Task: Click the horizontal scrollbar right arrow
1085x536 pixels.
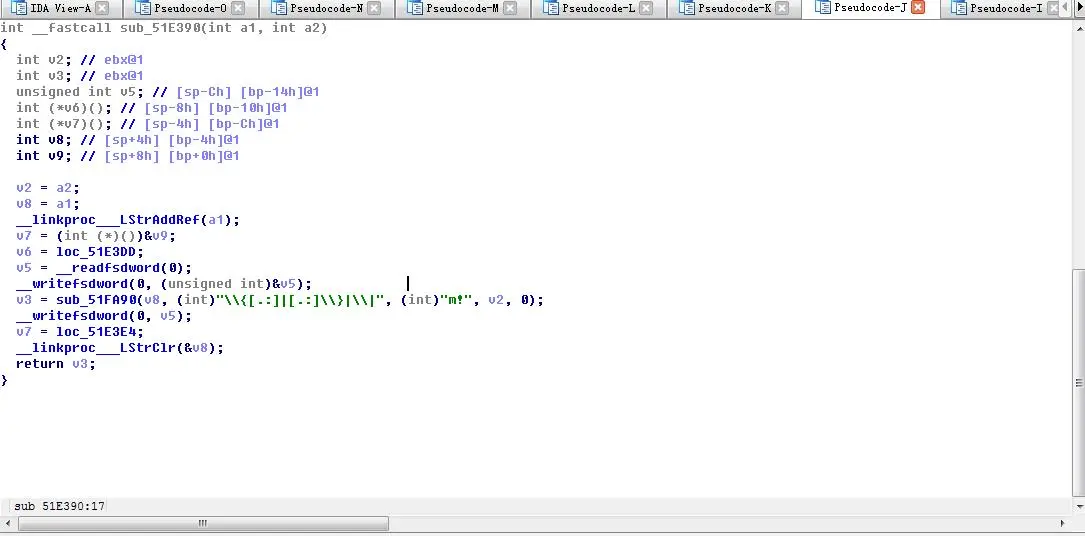Action: (x=1064, y=524)
